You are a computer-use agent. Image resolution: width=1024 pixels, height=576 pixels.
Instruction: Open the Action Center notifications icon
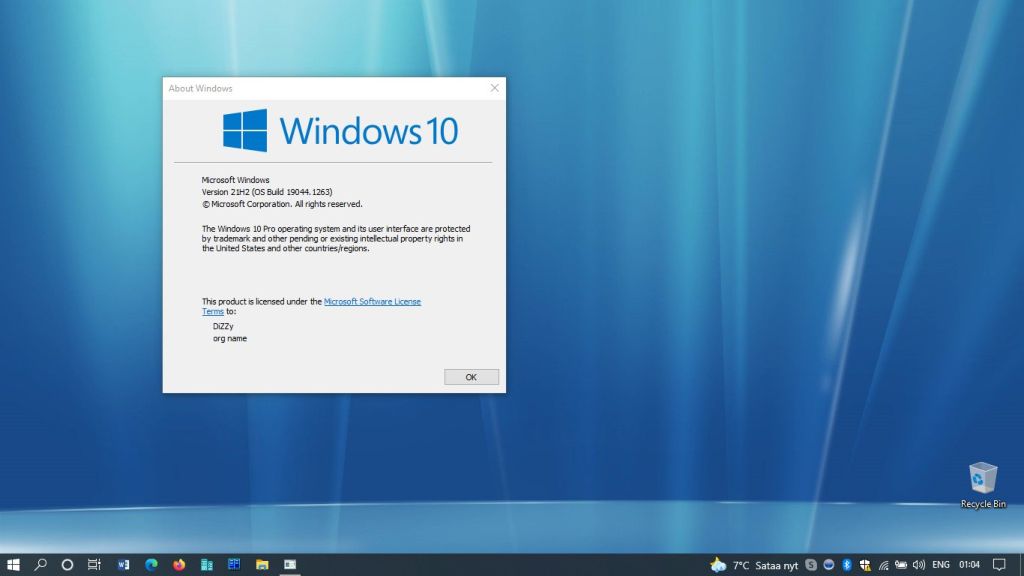click(999, 565)
